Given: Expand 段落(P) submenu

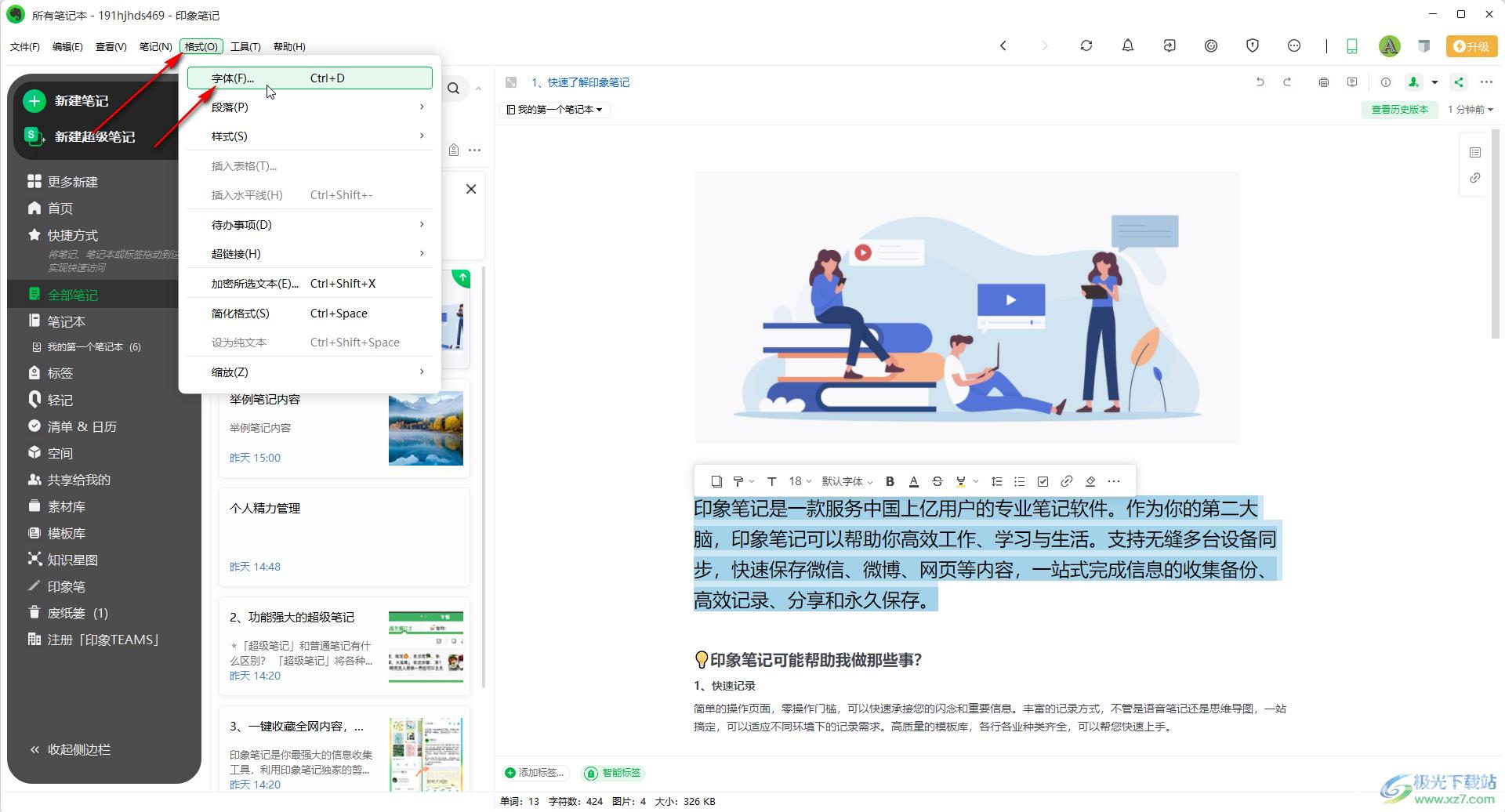Looking at the screenshot, I should point(310,107).
